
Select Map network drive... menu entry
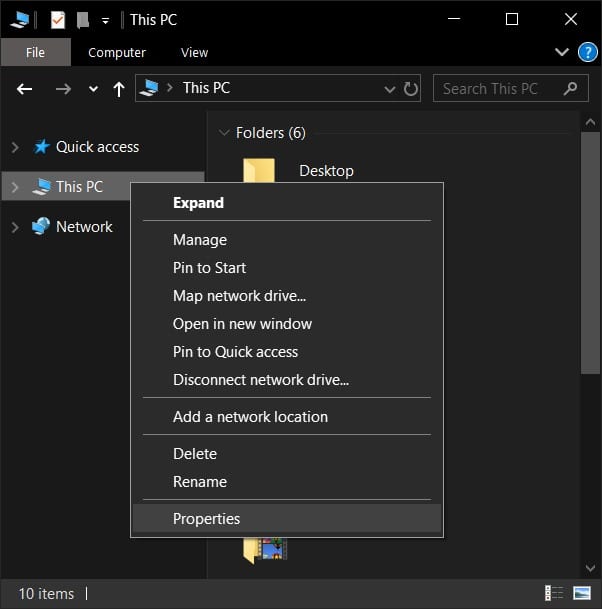pos(239,296)
